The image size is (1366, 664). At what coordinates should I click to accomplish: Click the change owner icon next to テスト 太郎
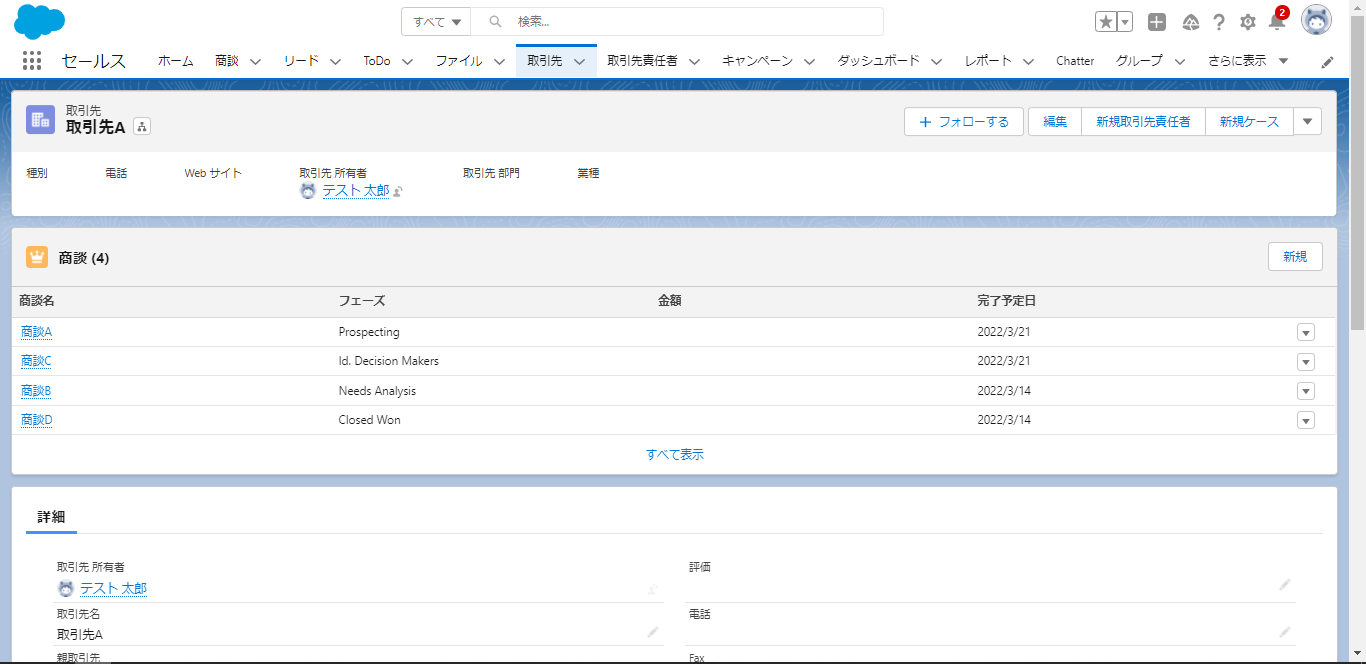398,191
